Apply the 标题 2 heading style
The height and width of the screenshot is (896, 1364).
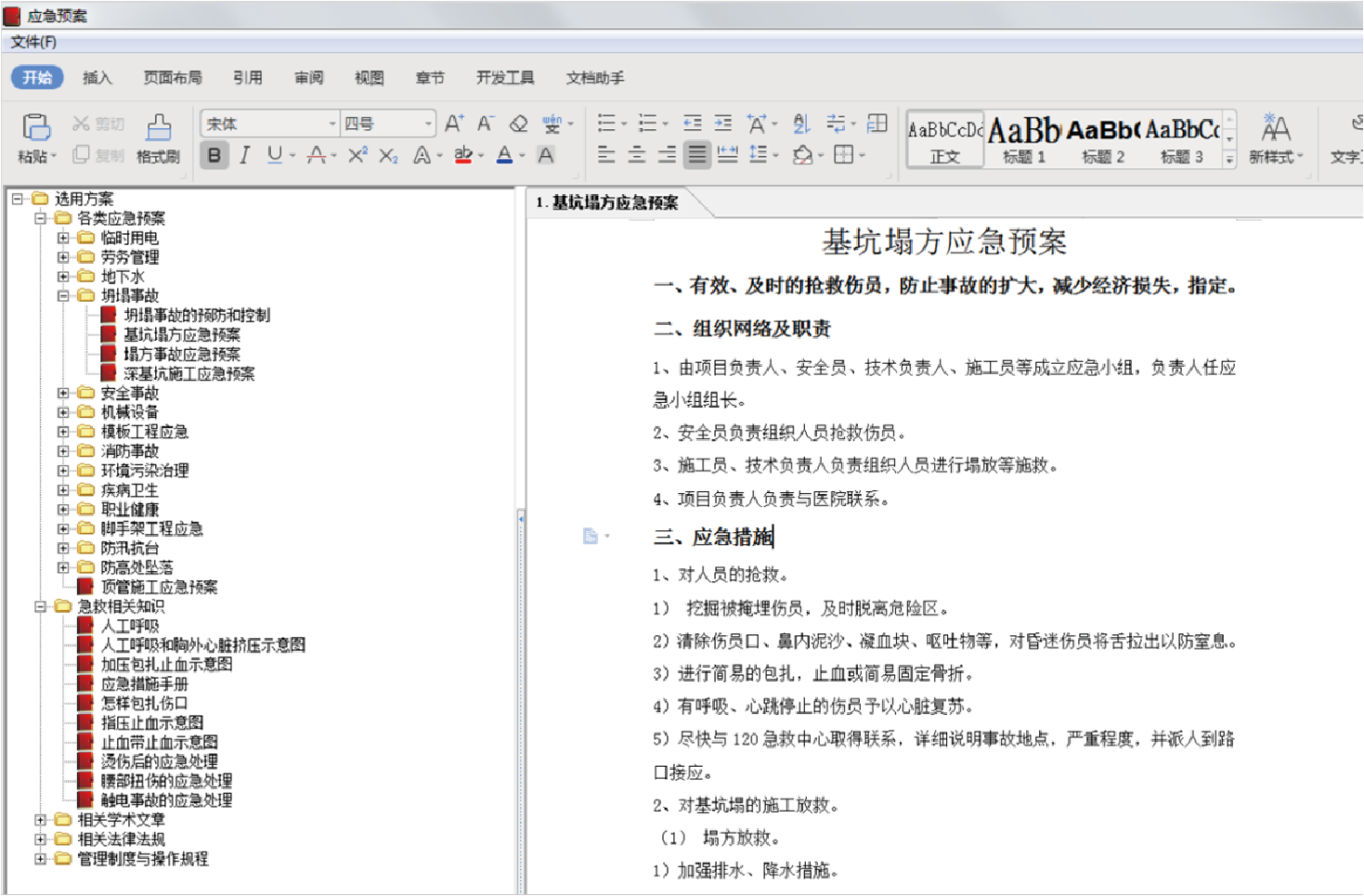click(1103, 140)
